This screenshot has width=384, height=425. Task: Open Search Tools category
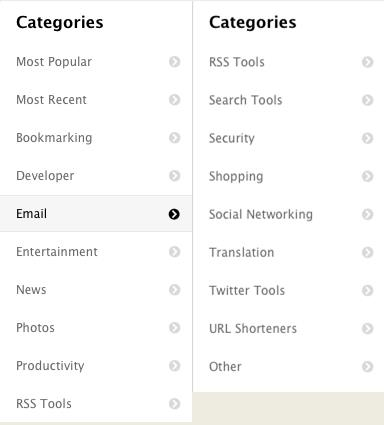point(289,100)
